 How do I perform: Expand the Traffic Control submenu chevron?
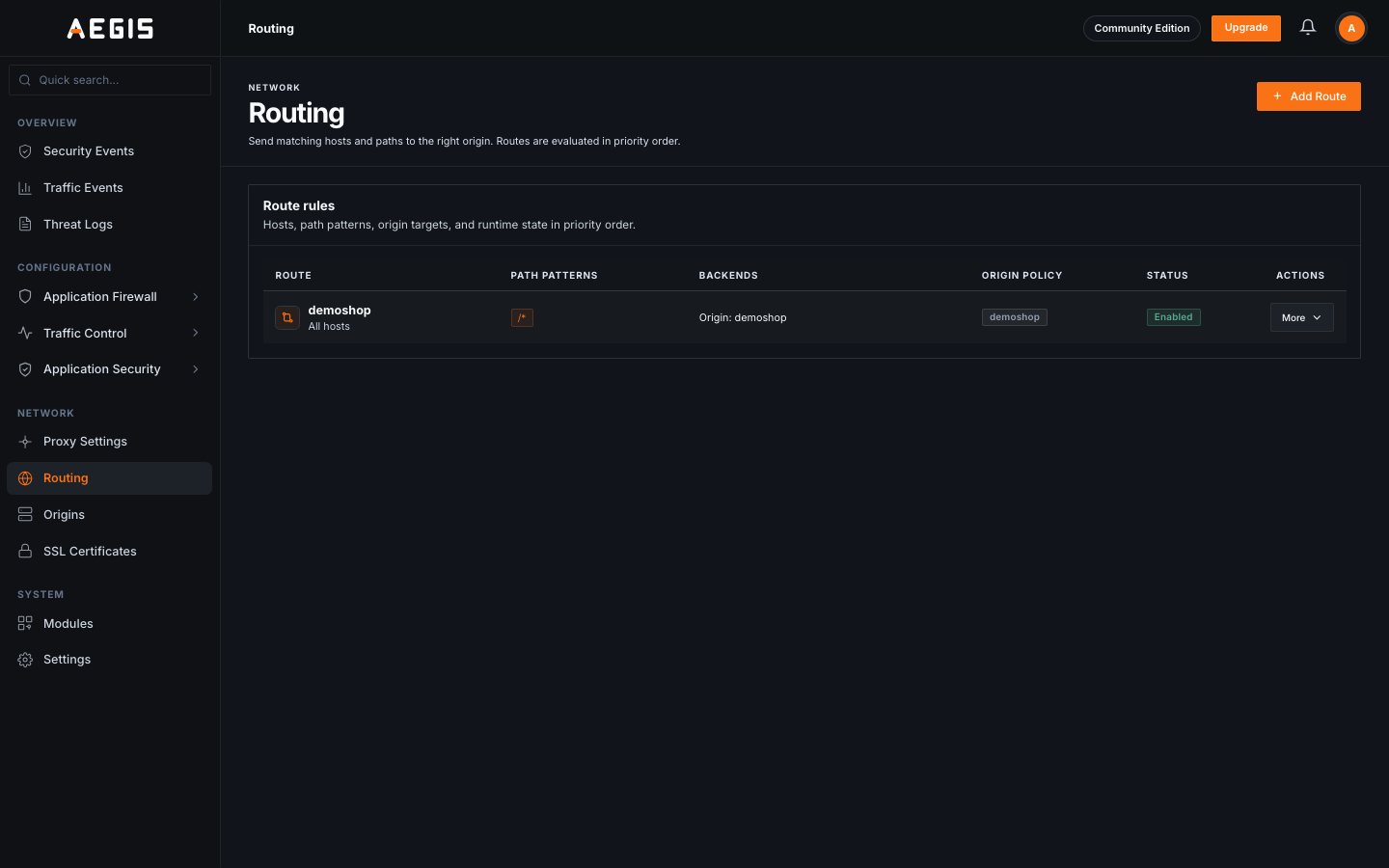(x=196, y=334)
